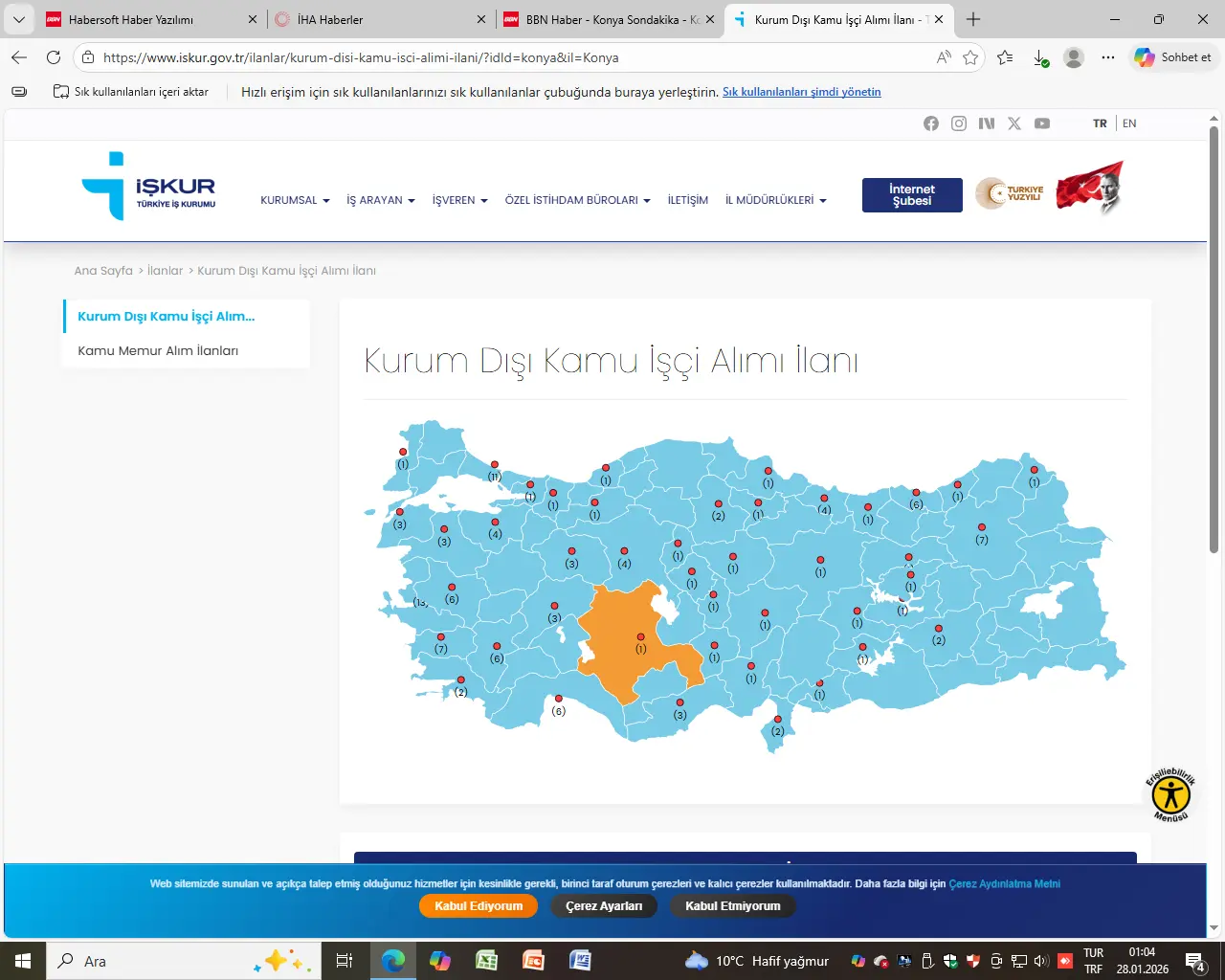This screenshot has width=1225, height=980.
Task: Select Kamu Memur Alım İlanları sidebar item
Action: [x=158, y=351]
